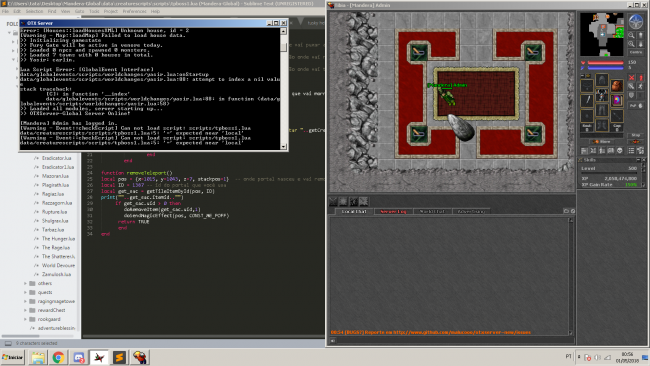Select the defensive shield fight mode
The height and width of the screenshot is (366, 650).
click(631, 95)
